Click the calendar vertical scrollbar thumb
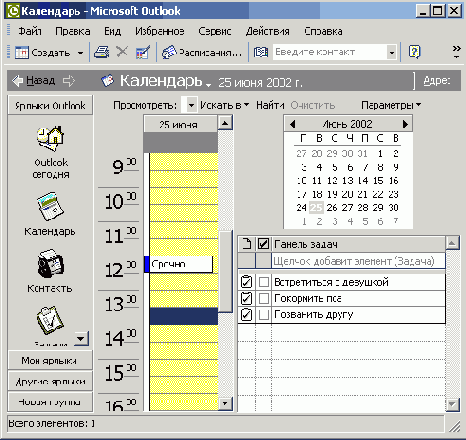The image size is (466, 440). pyautogui.click(x=225, y=271)
